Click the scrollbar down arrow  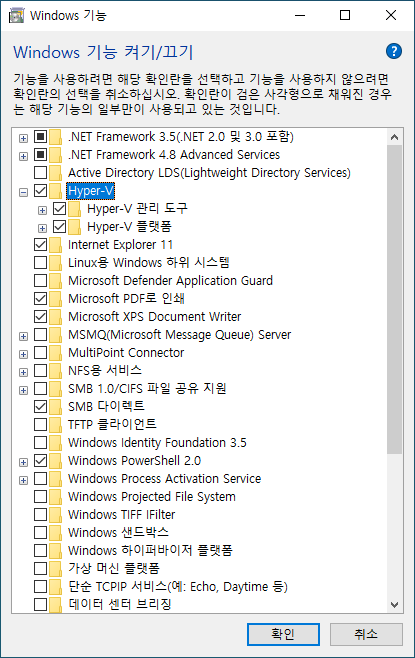pyautogui.click(x=394, y=605)
